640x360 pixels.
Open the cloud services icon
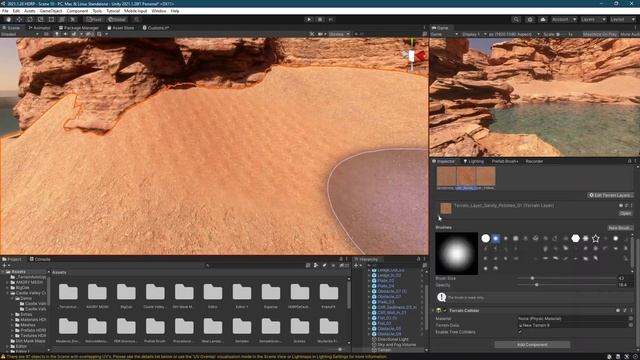pos(543,20)
